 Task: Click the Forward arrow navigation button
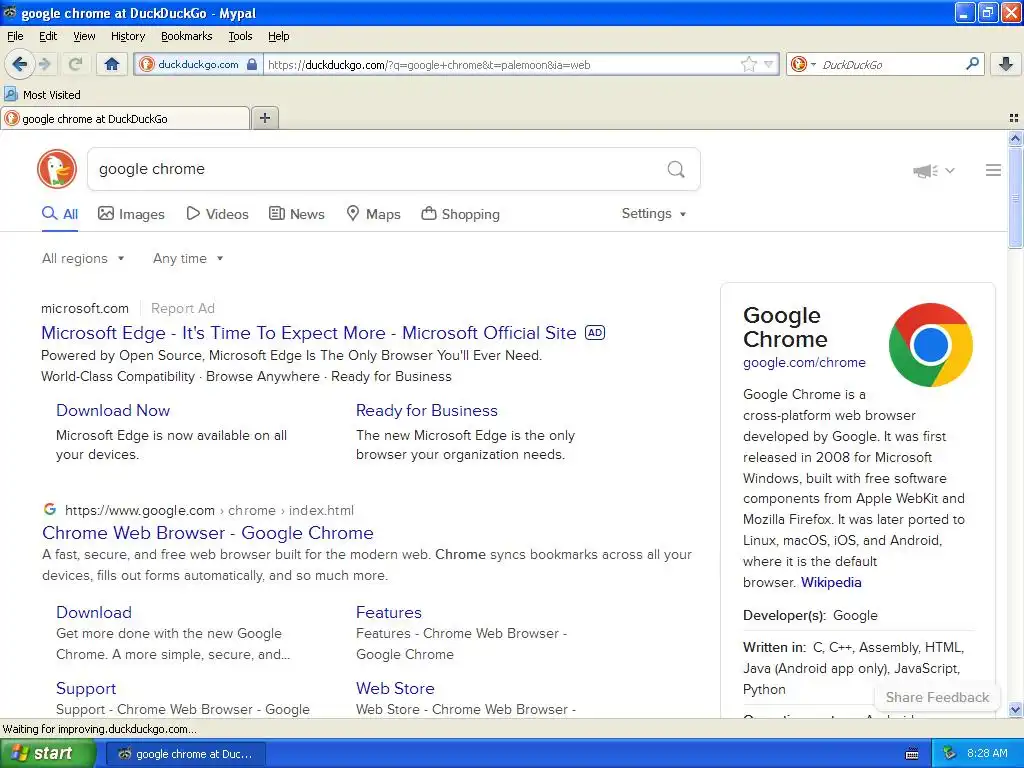[x=45, y=64]
